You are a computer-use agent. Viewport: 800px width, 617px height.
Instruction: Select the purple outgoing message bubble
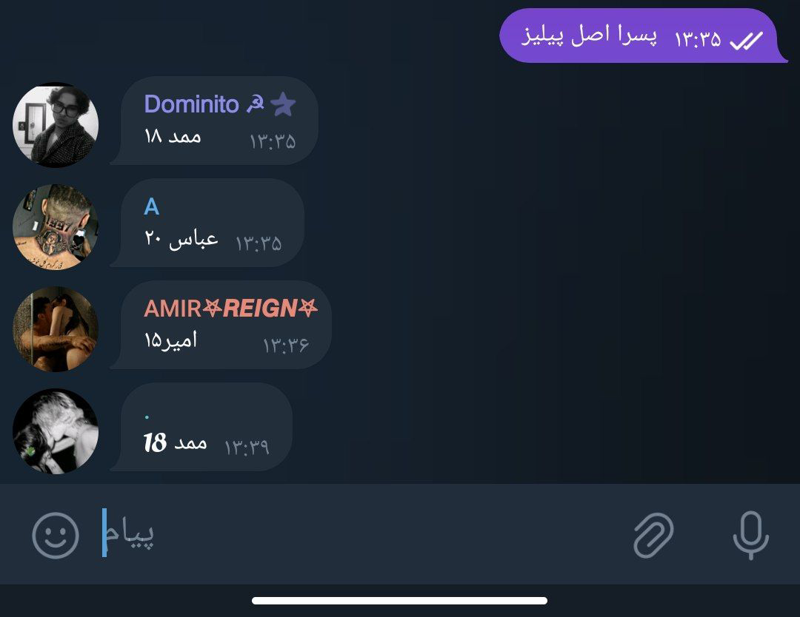coord(643,36)
